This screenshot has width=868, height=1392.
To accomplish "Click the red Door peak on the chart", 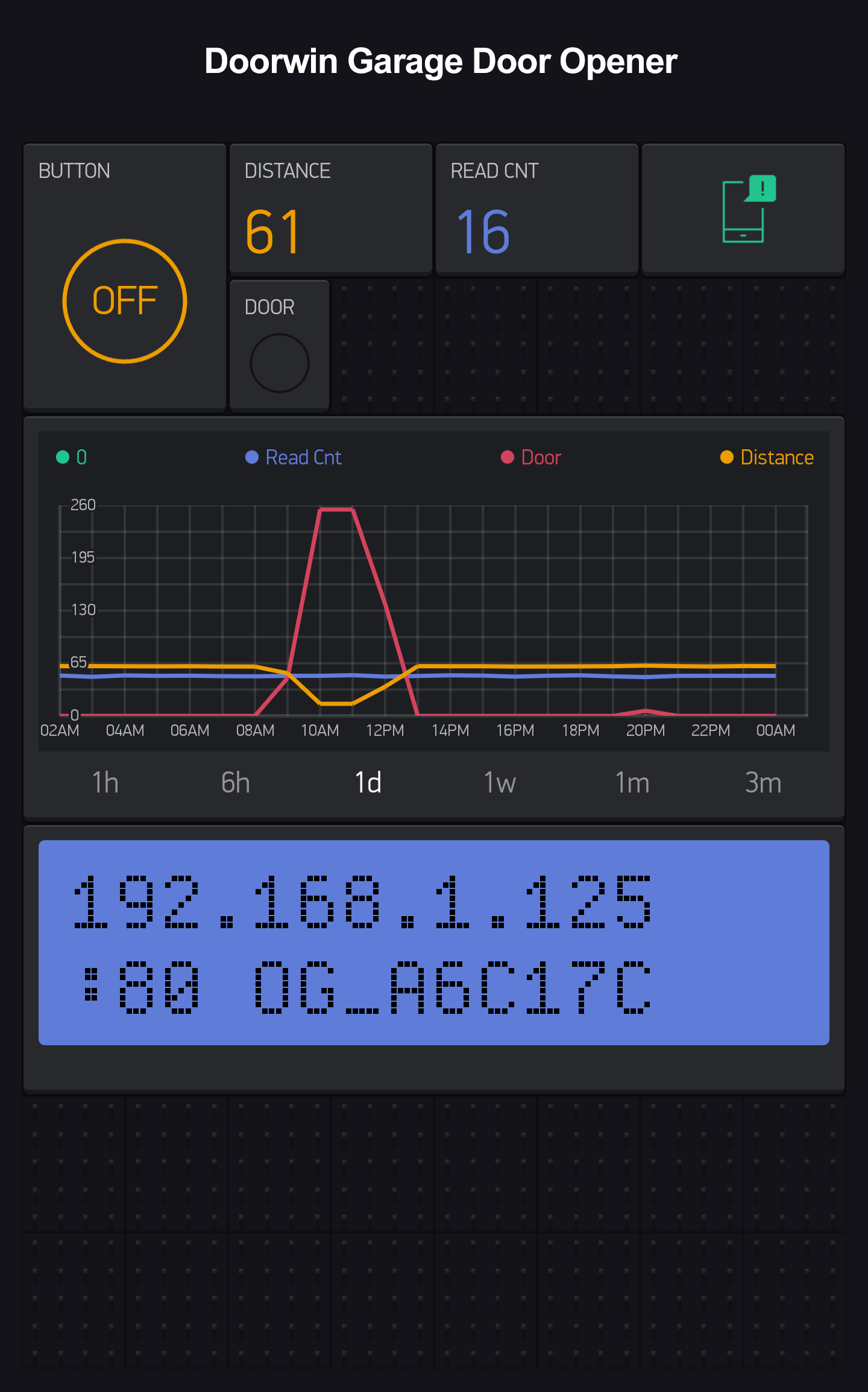I will (x=336, y=510).
